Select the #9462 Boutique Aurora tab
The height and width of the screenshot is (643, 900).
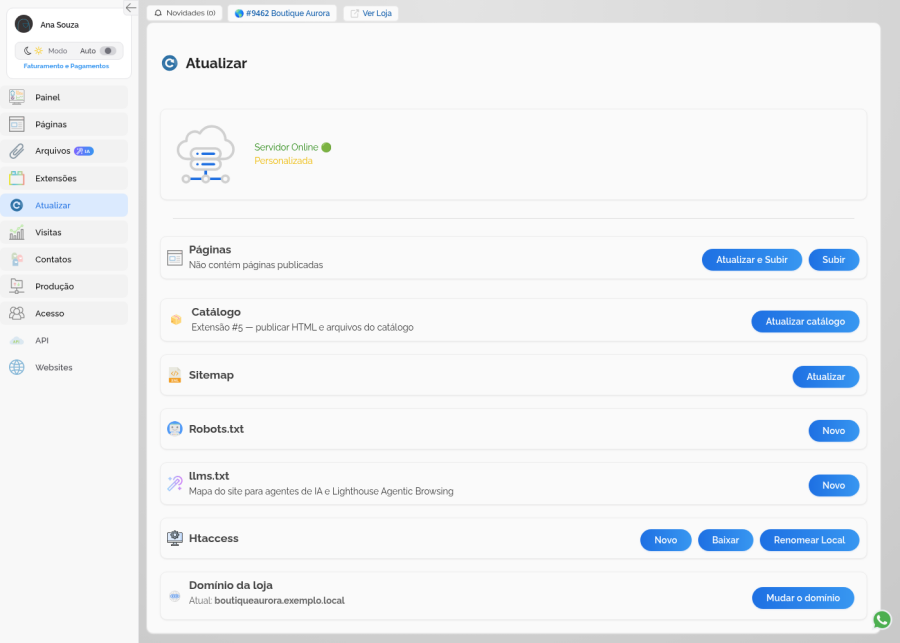click(282, 13)
